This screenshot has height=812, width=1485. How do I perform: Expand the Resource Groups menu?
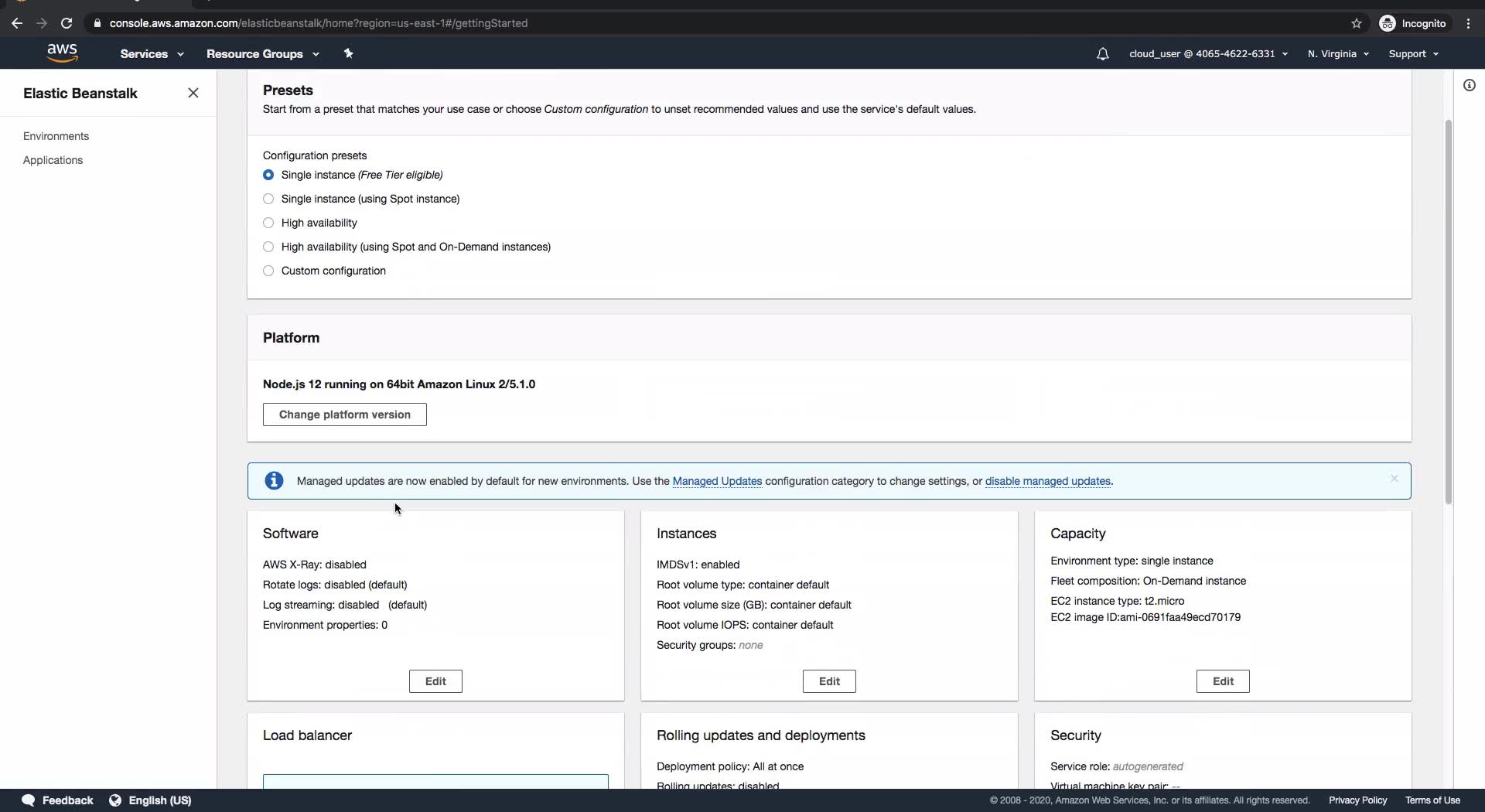262,53
